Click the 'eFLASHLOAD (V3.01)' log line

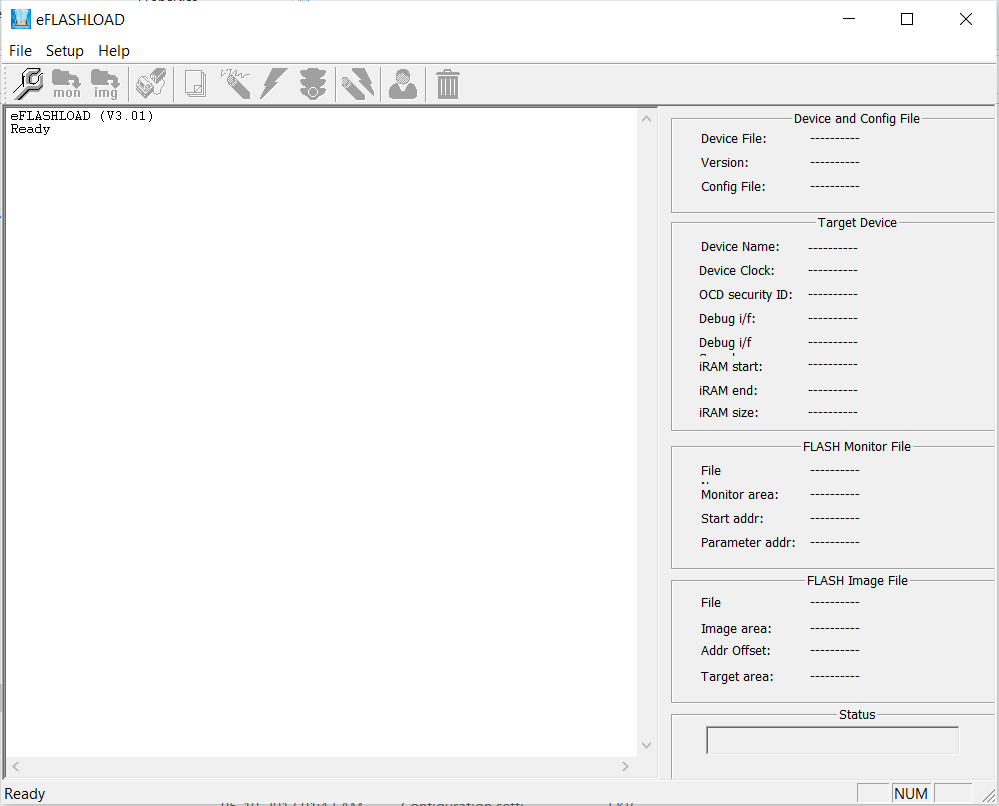pos(82,115)
